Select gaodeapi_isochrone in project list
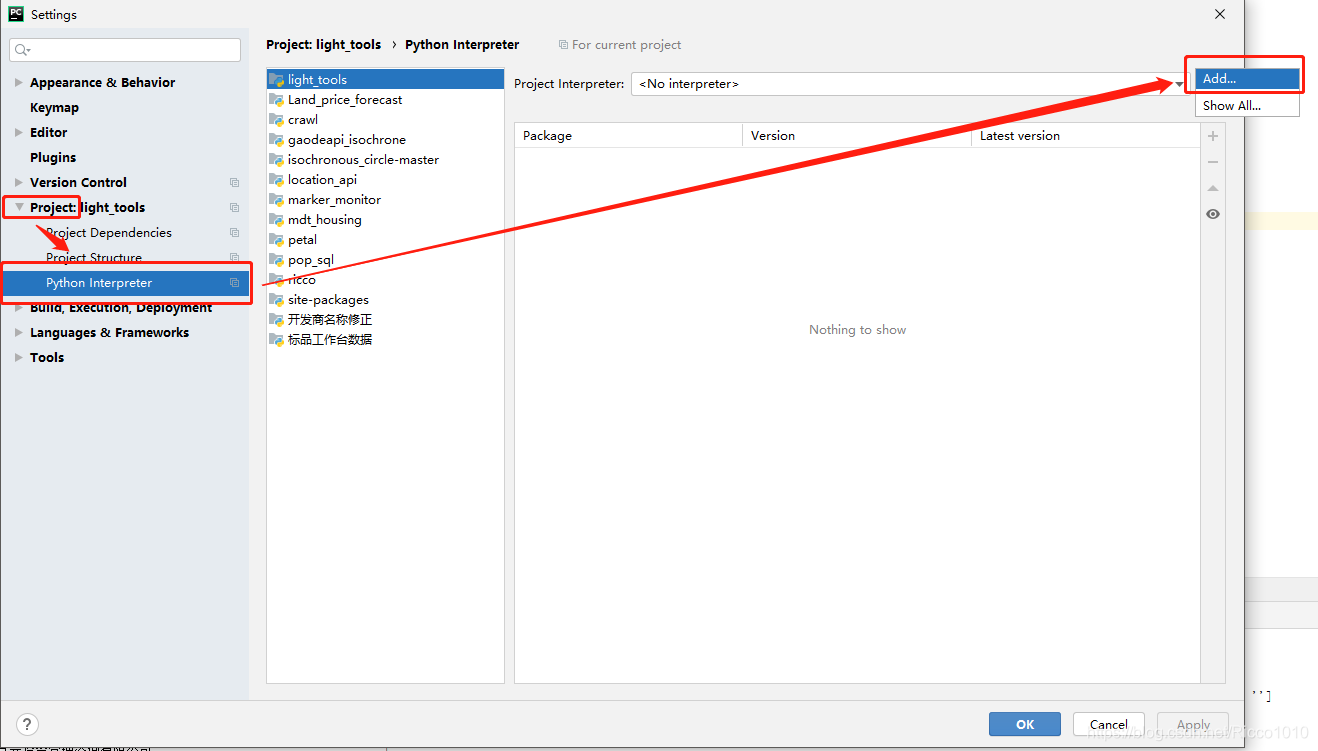 coord(386,140)
